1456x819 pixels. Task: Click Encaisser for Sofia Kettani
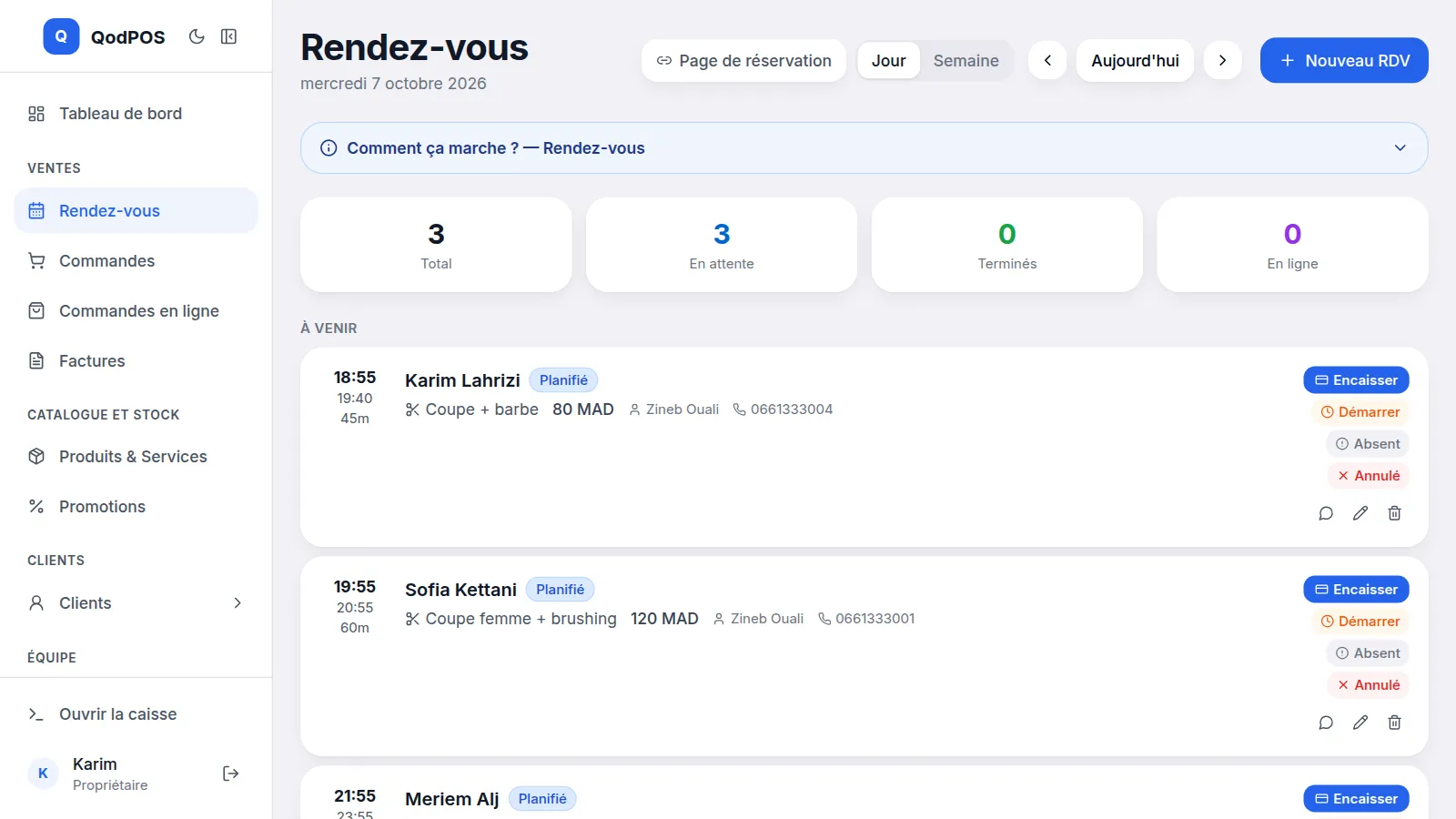pyautogui.click(x=1356, y=590)
